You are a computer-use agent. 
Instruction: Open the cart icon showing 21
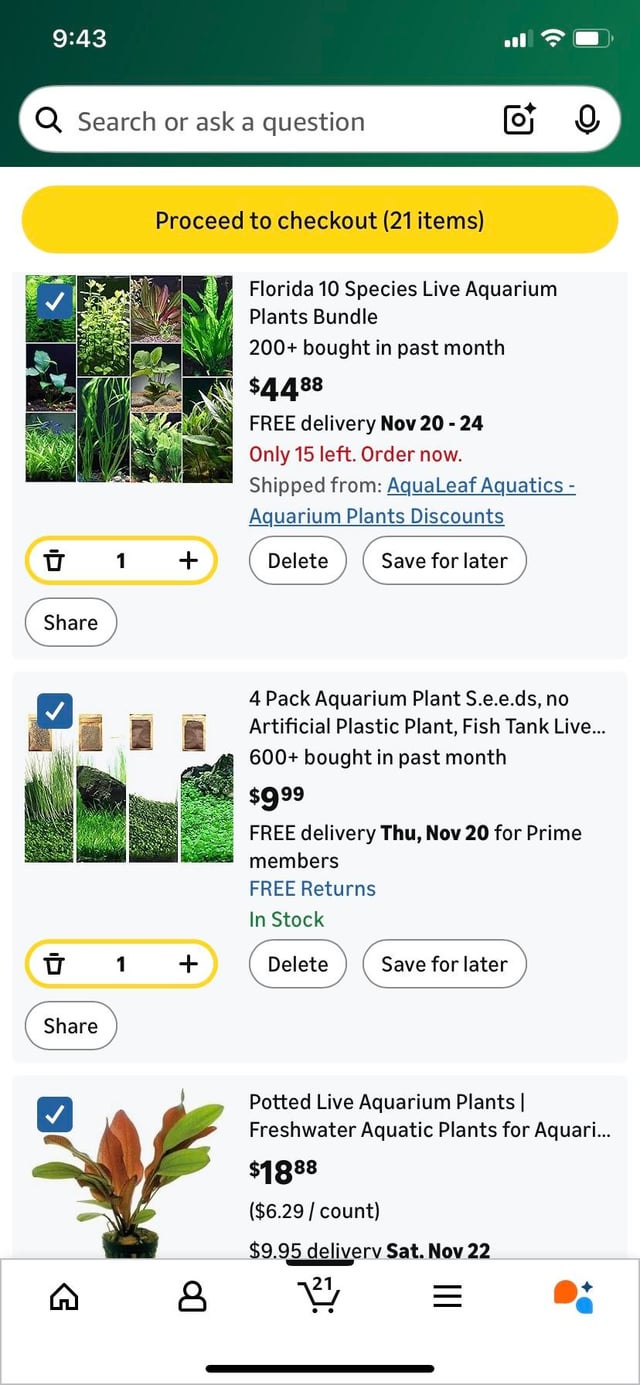tap(320, 1294)
